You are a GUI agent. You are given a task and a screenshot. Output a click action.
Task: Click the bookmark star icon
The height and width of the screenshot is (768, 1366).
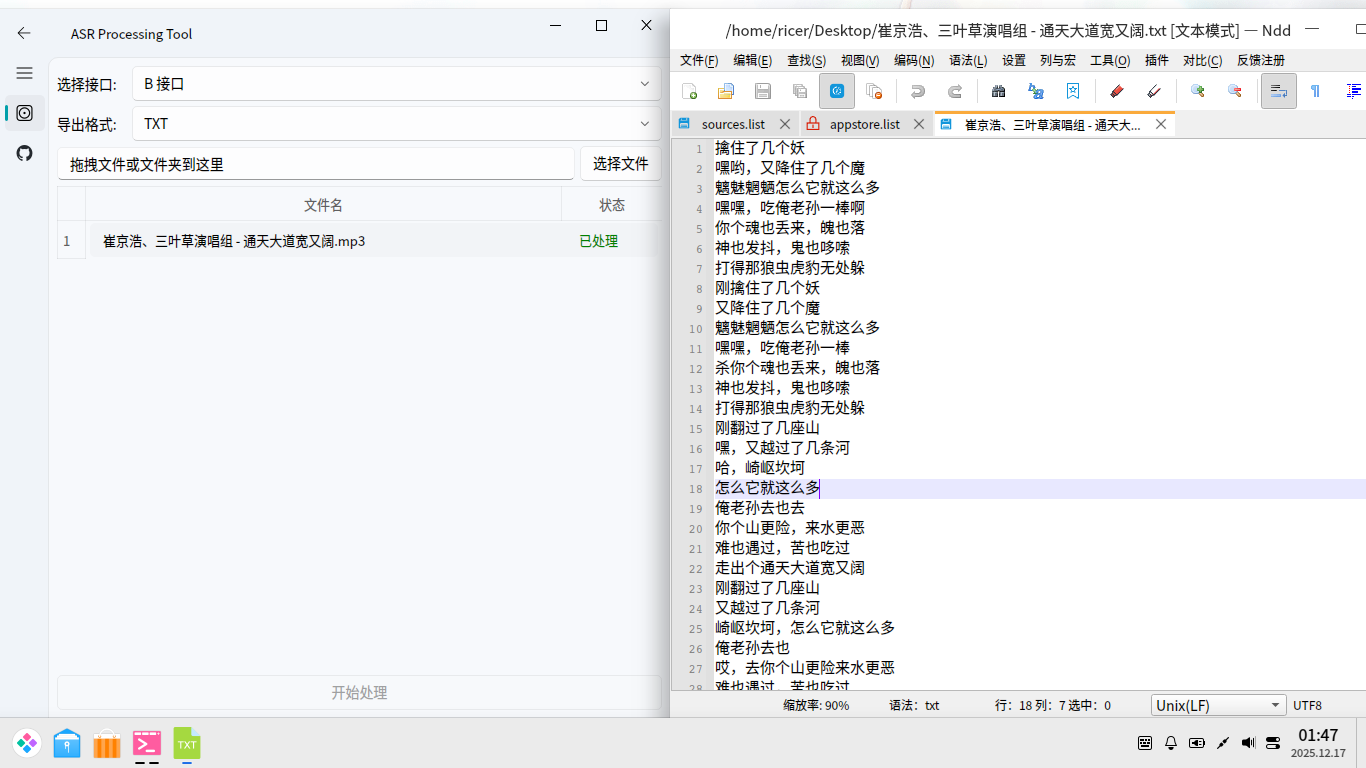pos(1073,91)
